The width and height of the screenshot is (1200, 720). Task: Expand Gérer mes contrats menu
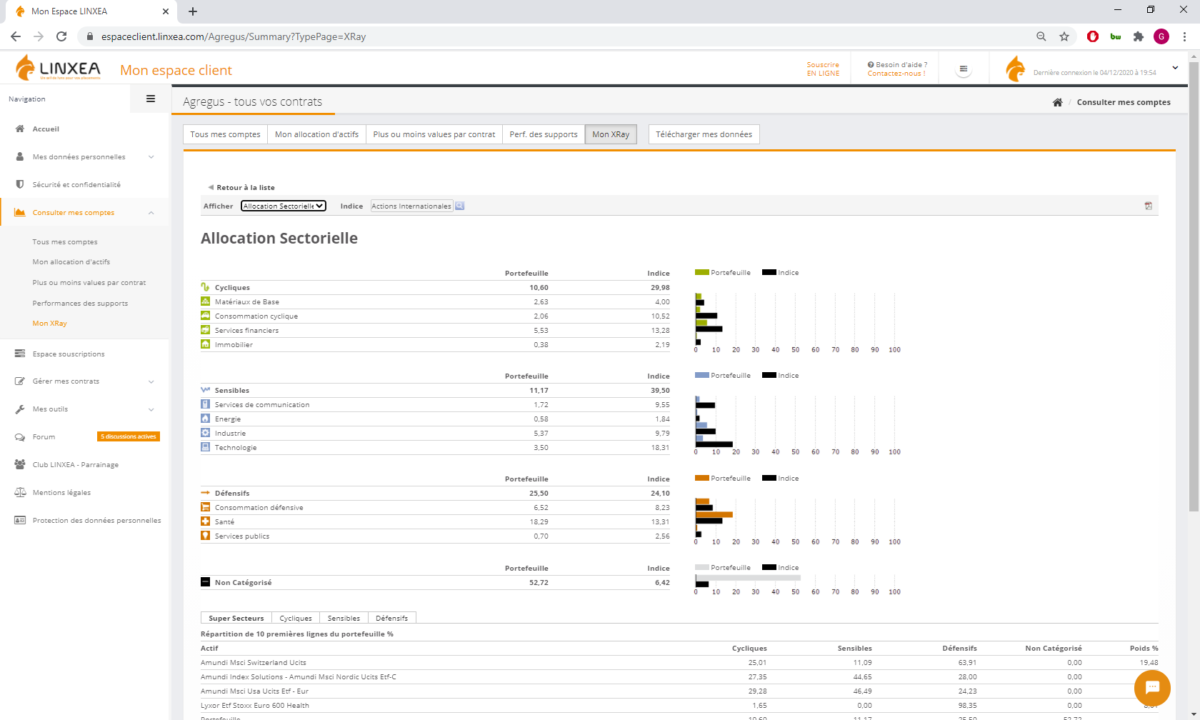point(86,381)
